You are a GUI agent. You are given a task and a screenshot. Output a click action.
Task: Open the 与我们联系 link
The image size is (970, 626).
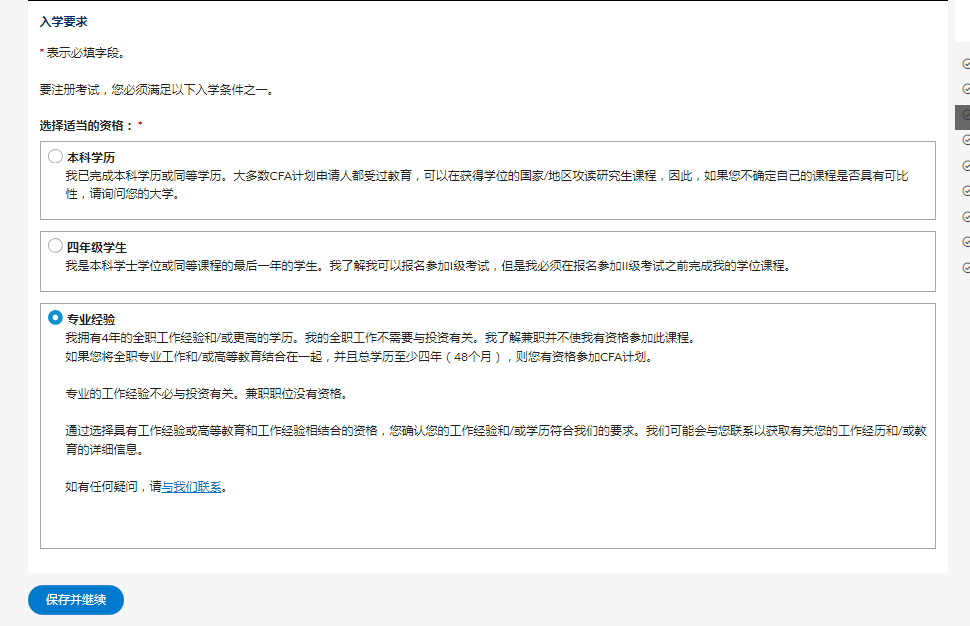pyautogui.click(x=191, y=487)
